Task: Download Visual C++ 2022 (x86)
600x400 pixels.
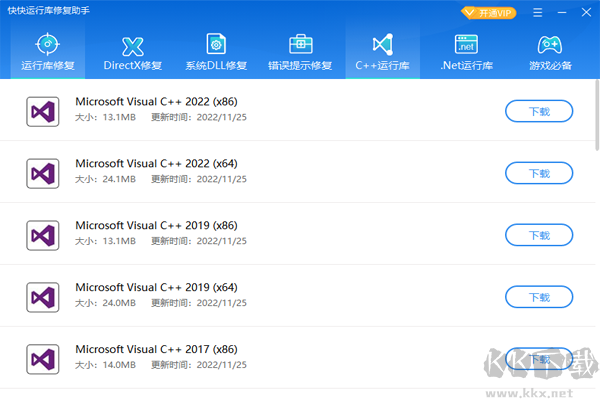Action: [539, 111]
